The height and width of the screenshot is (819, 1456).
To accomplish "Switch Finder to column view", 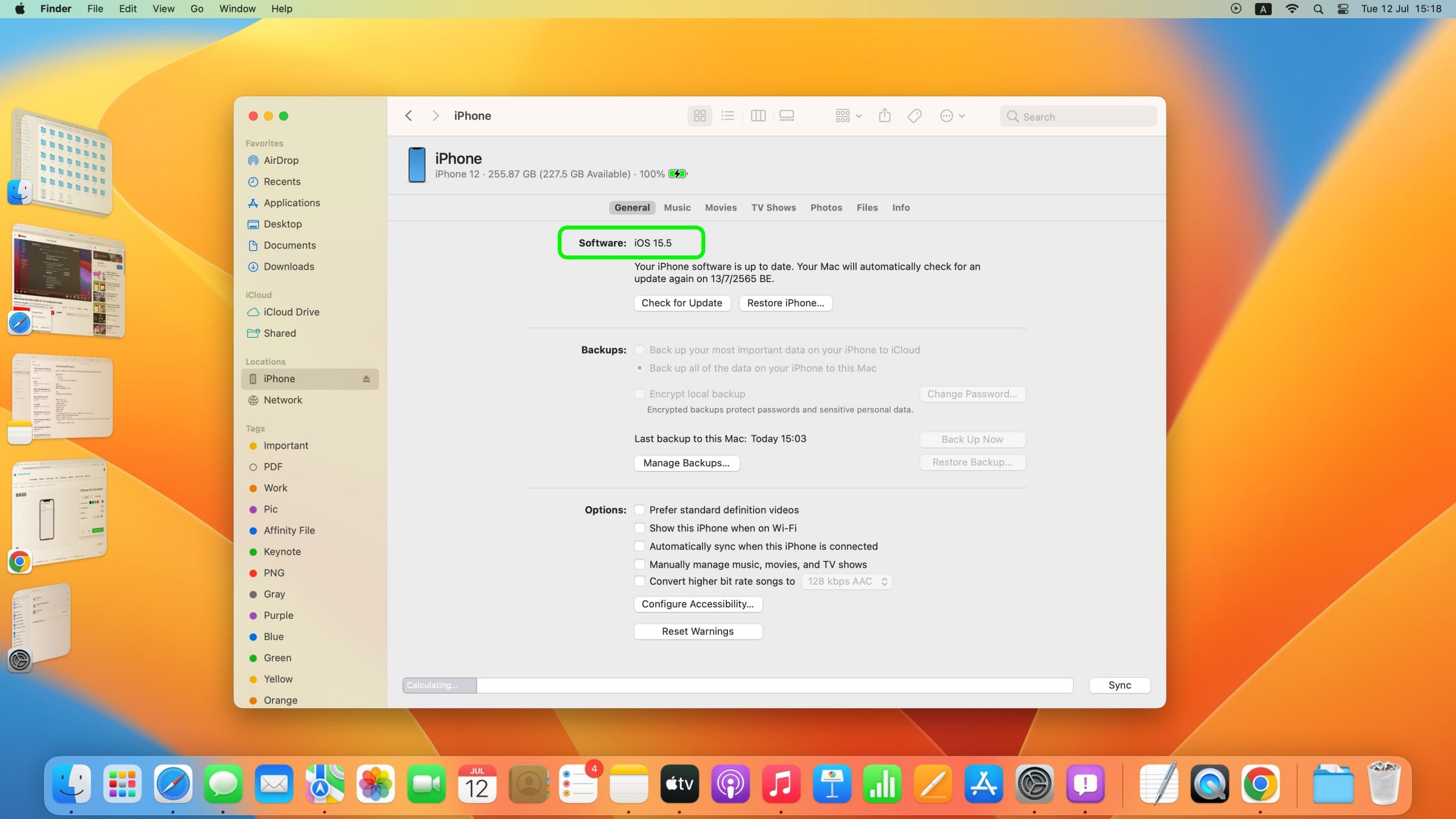I will point(758,116).
